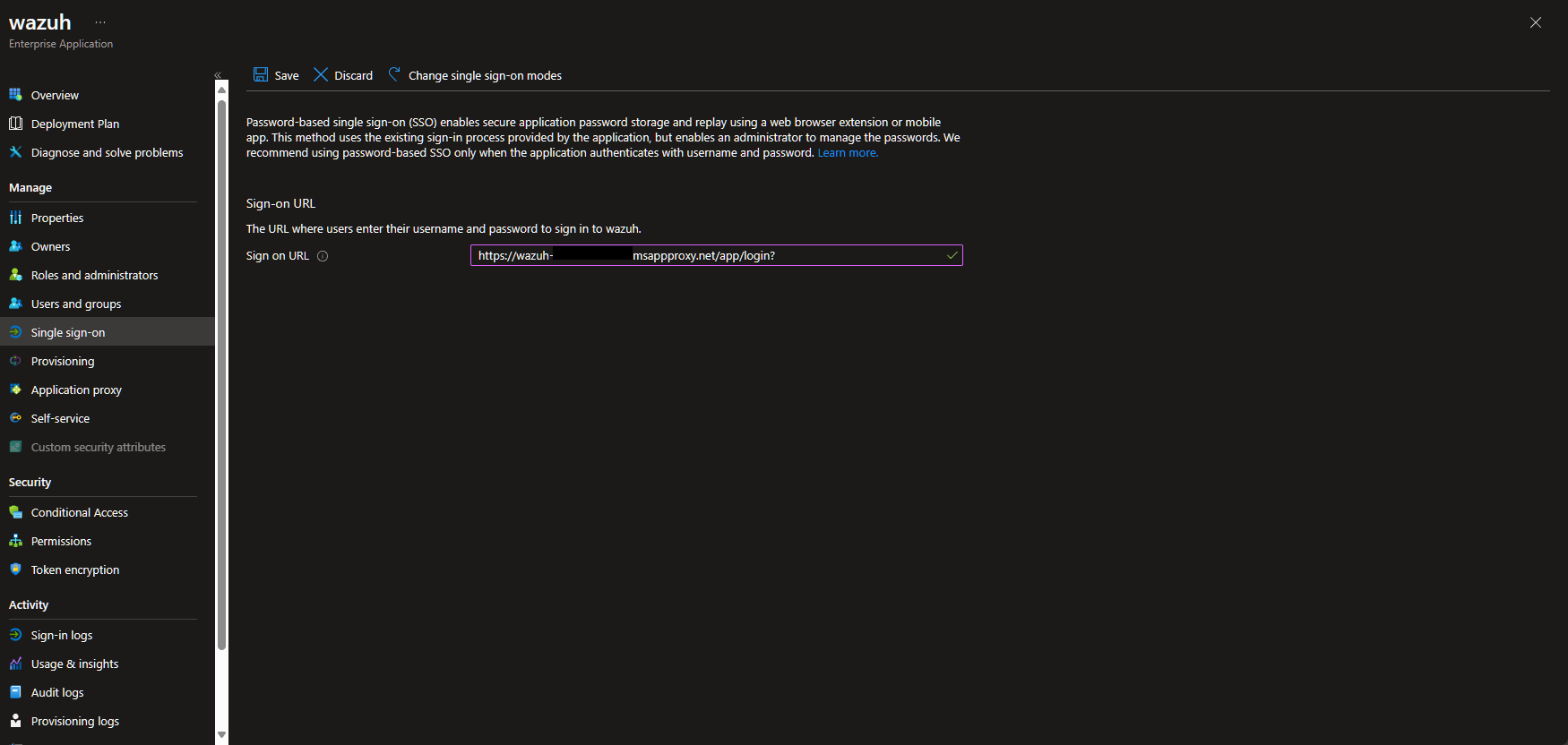1568x745 pixels.
Task: Select the Self-service label
Action: tap(60, 418)
